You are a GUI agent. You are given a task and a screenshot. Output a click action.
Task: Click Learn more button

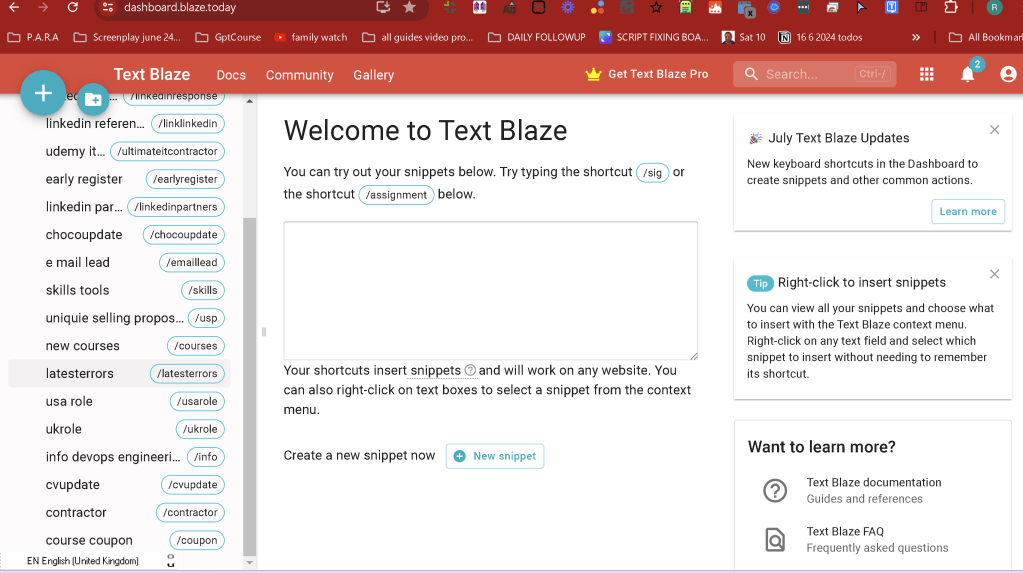point(968,211)
